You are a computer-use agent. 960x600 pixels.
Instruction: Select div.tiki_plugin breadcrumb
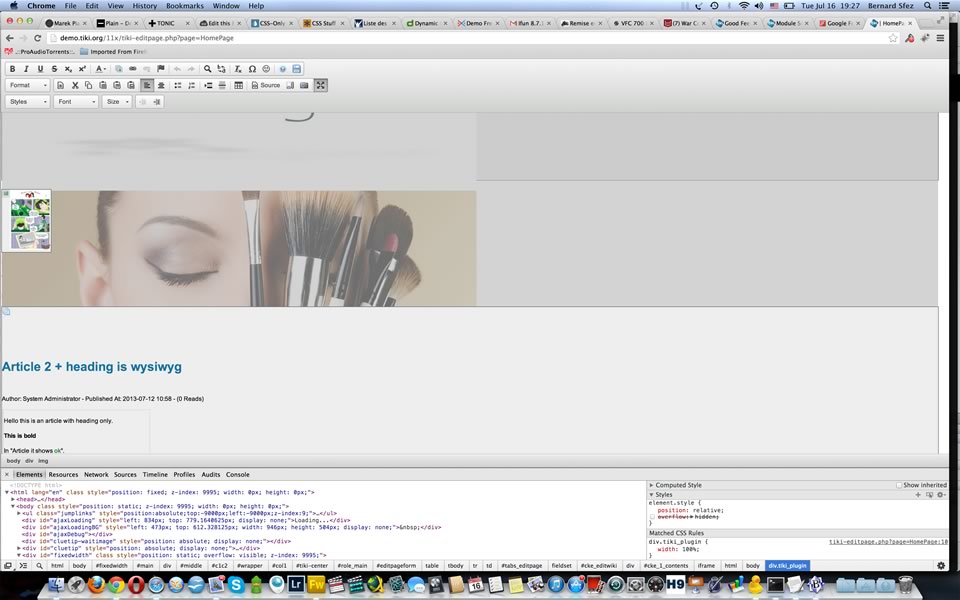coord(787,566)
